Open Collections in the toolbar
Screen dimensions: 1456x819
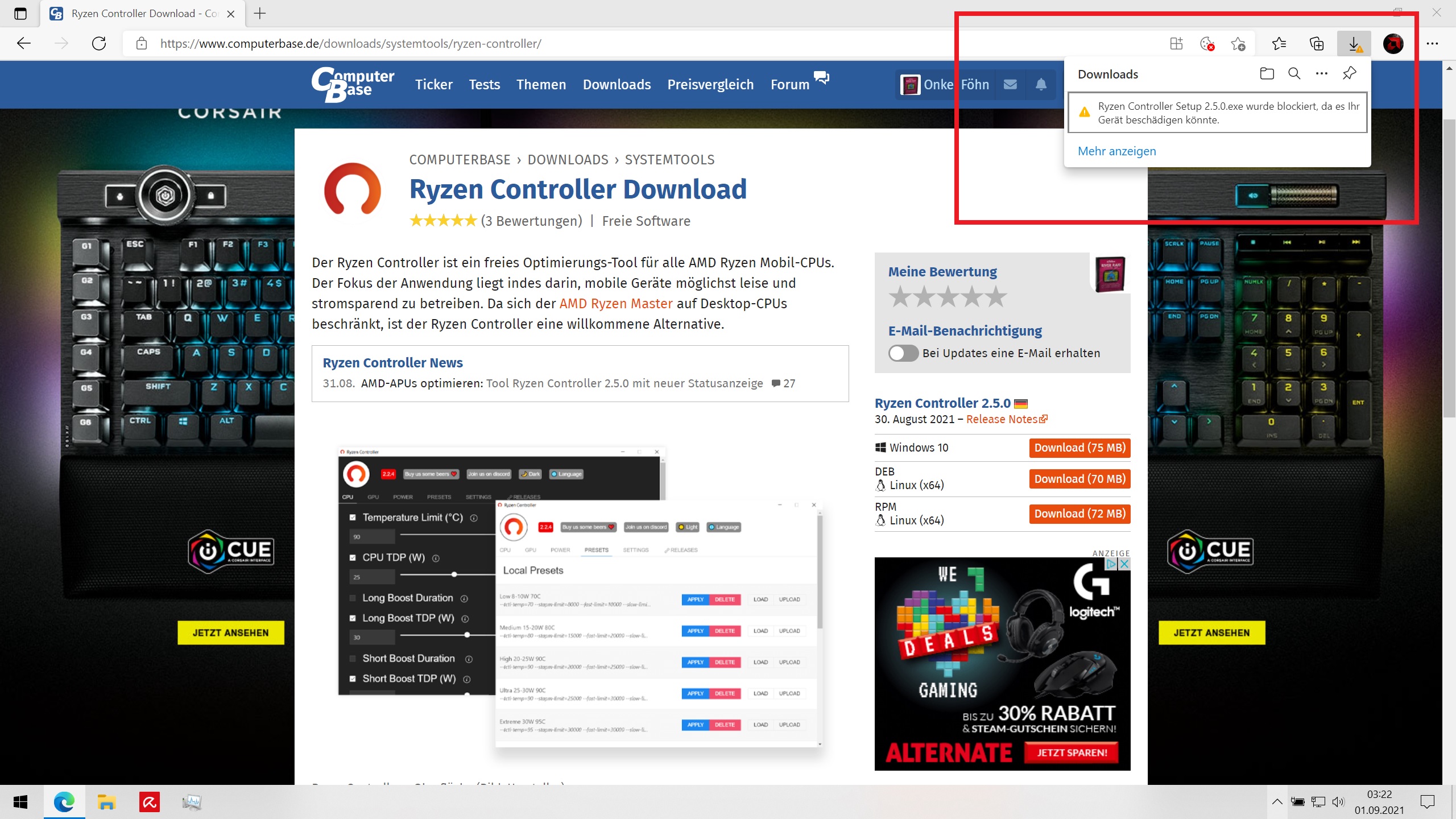click(x=1316, y=44)
